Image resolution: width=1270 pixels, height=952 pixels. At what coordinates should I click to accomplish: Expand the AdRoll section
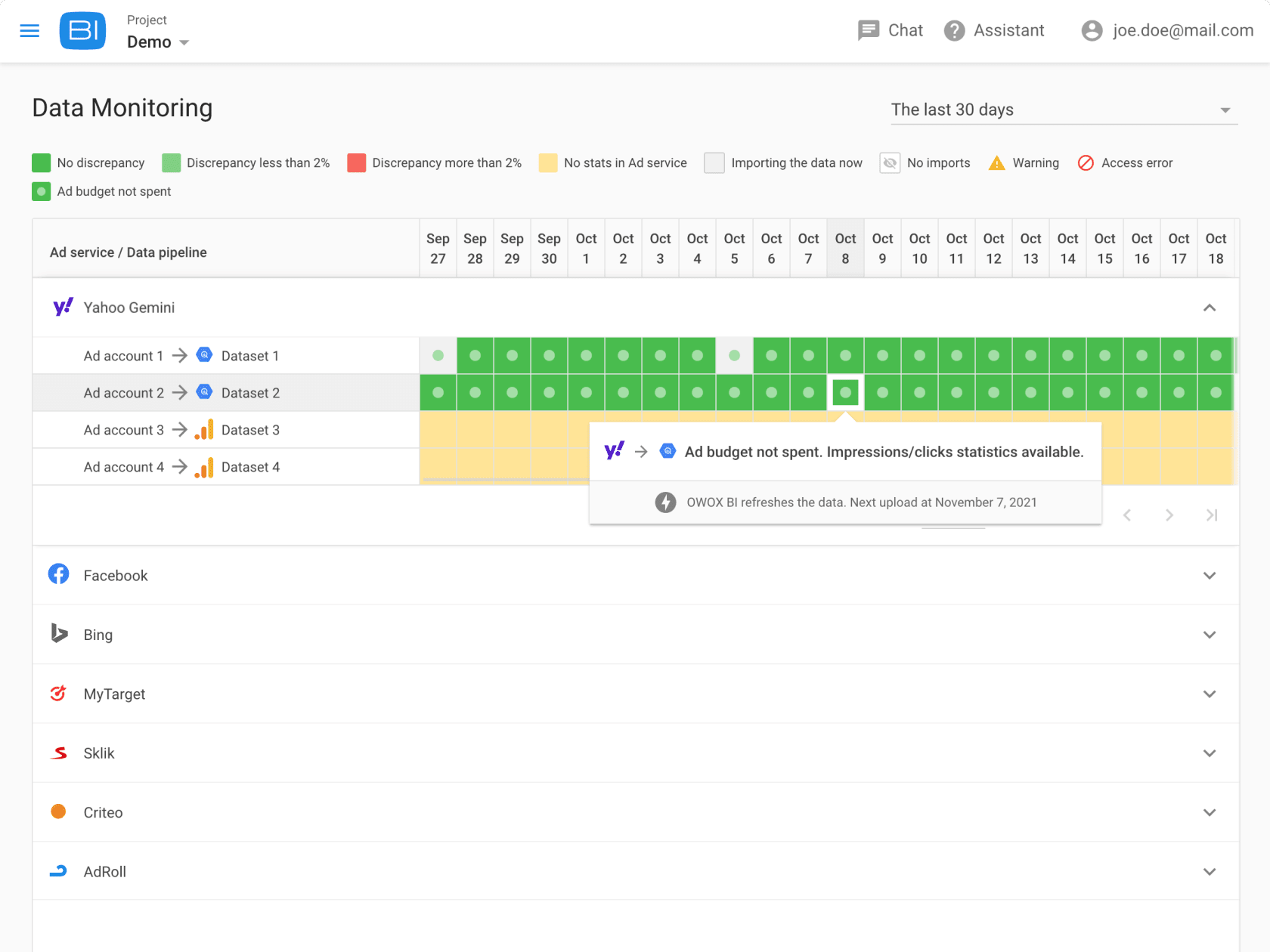tap(1210, 872)
